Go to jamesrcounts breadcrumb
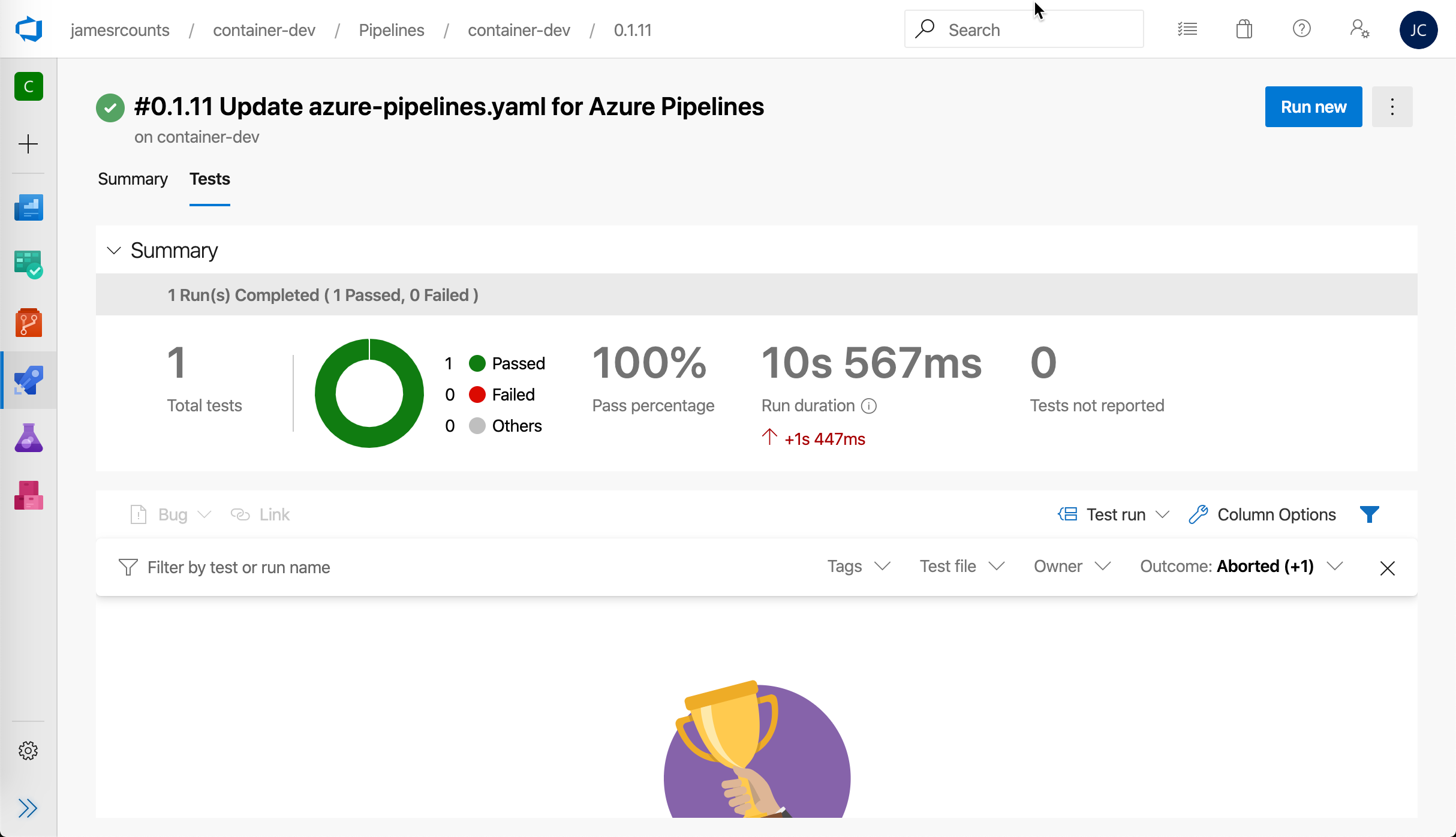 click(120, 30)
